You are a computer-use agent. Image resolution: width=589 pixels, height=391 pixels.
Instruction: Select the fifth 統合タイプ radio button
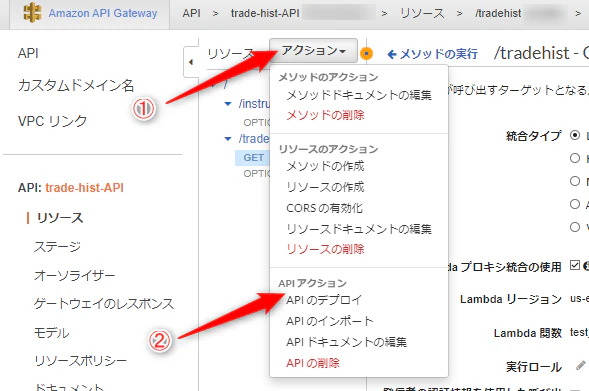575,227
